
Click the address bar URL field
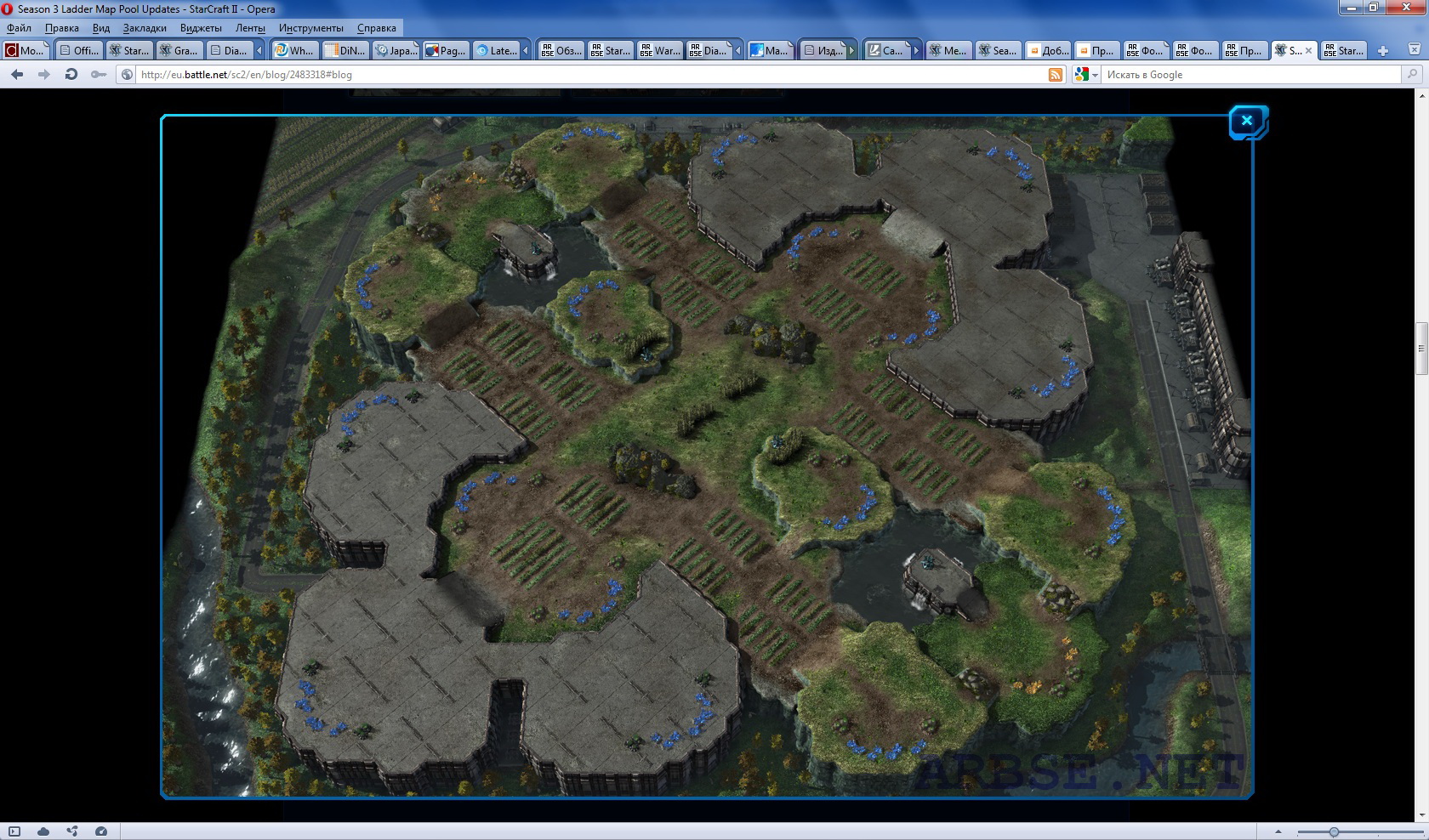pyautogui.click(x=591, y=75)
